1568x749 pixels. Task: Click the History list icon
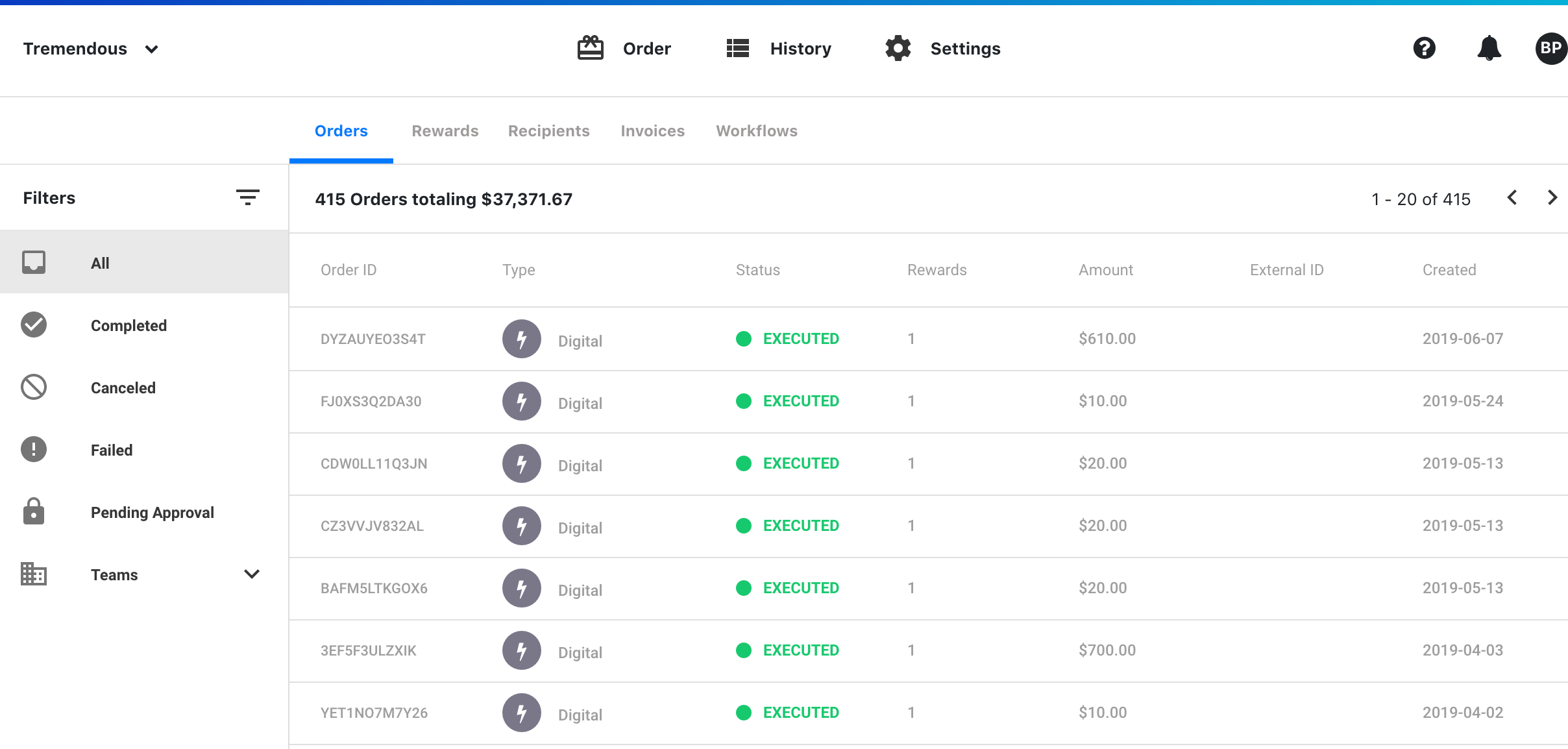[738, 48]
